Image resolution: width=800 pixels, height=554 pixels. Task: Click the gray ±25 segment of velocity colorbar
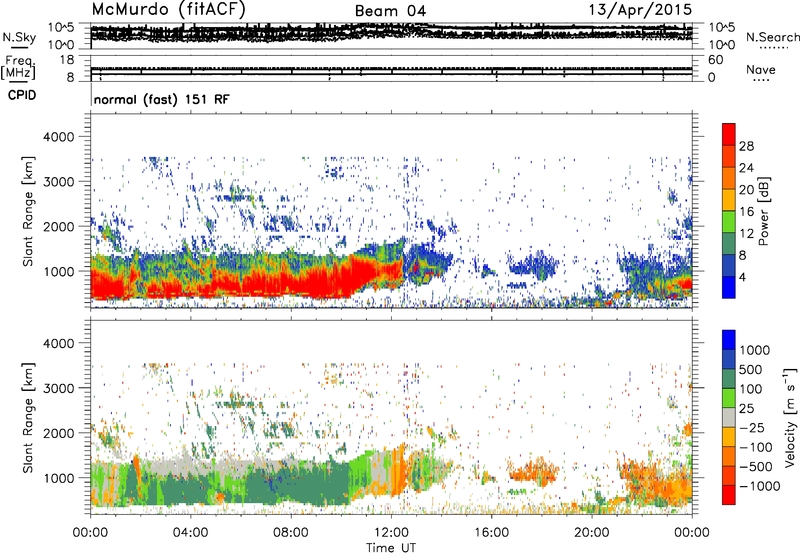[x=729, y=418]
